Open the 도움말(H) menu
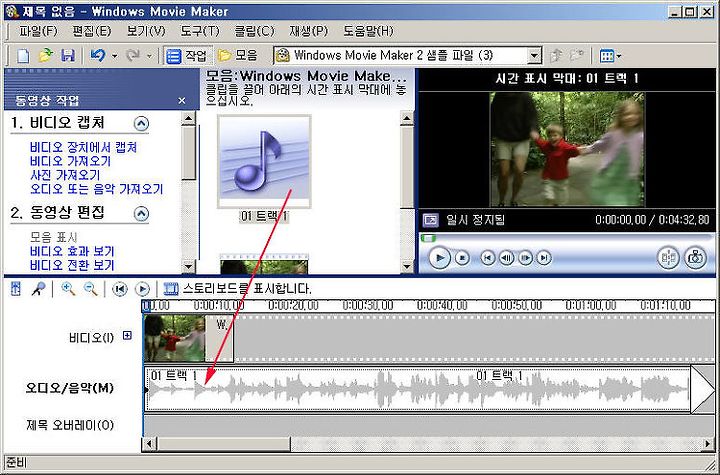The image size is (720, 475). coord(368,31)
